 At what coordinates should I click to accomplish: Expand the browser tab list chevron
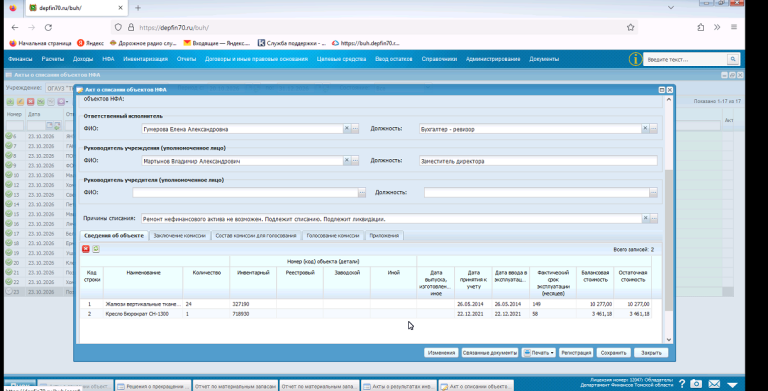671,7
